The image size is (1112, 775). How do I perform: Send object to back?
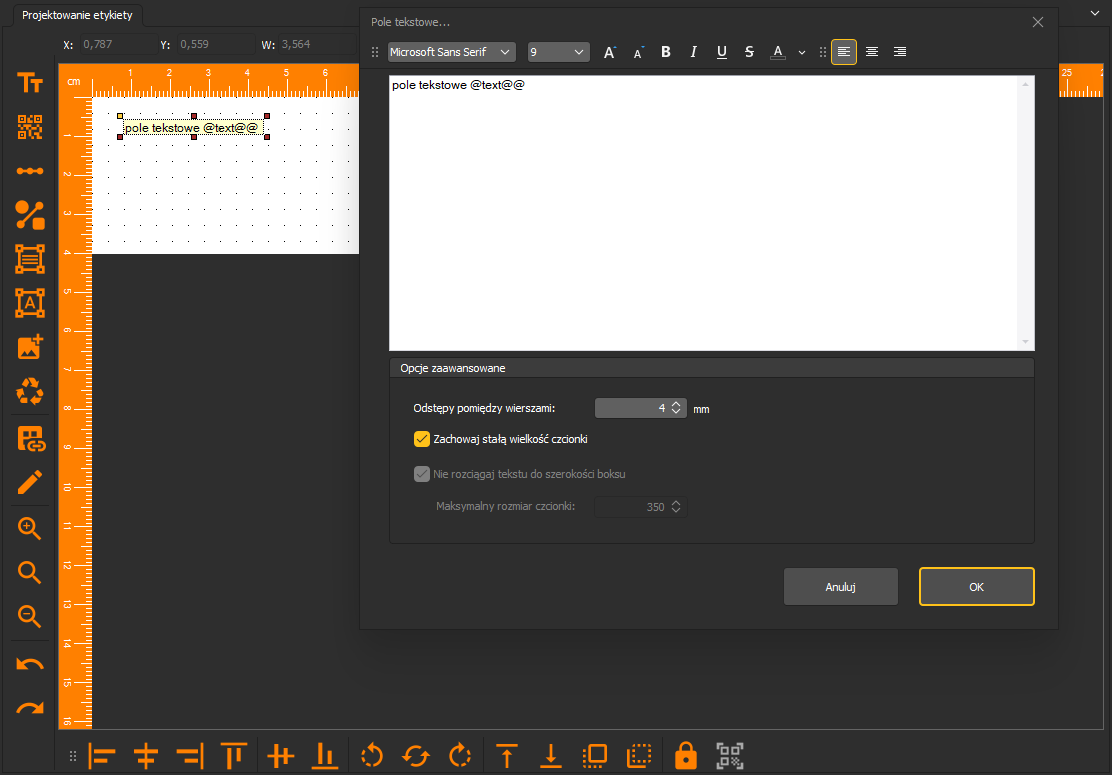click(550, 756)
